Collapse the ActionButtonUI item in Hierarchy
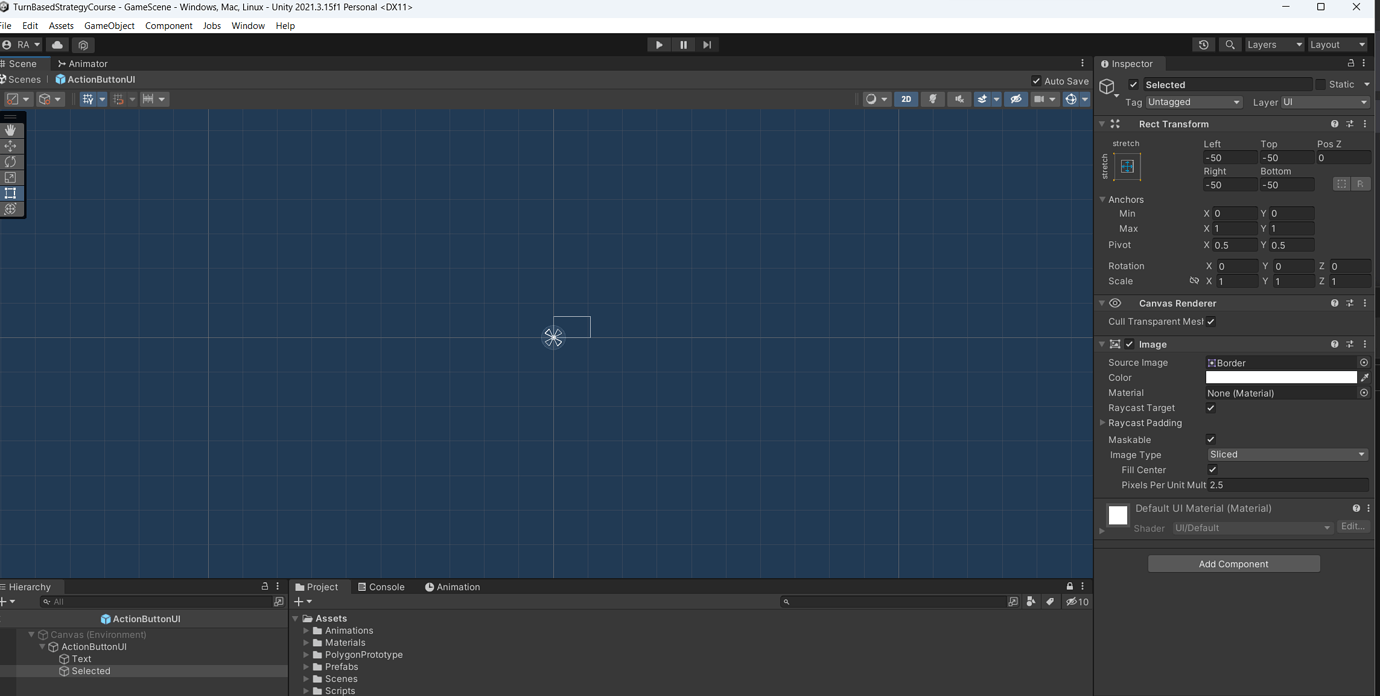The width and height of the screenshot is (1380, 696). point(41,646)
